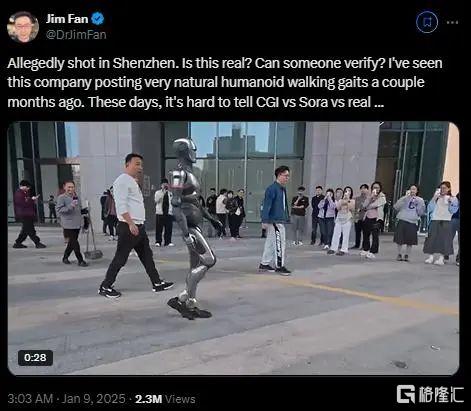Click the Jan 9, 2025 date

(x=94, y=399)
